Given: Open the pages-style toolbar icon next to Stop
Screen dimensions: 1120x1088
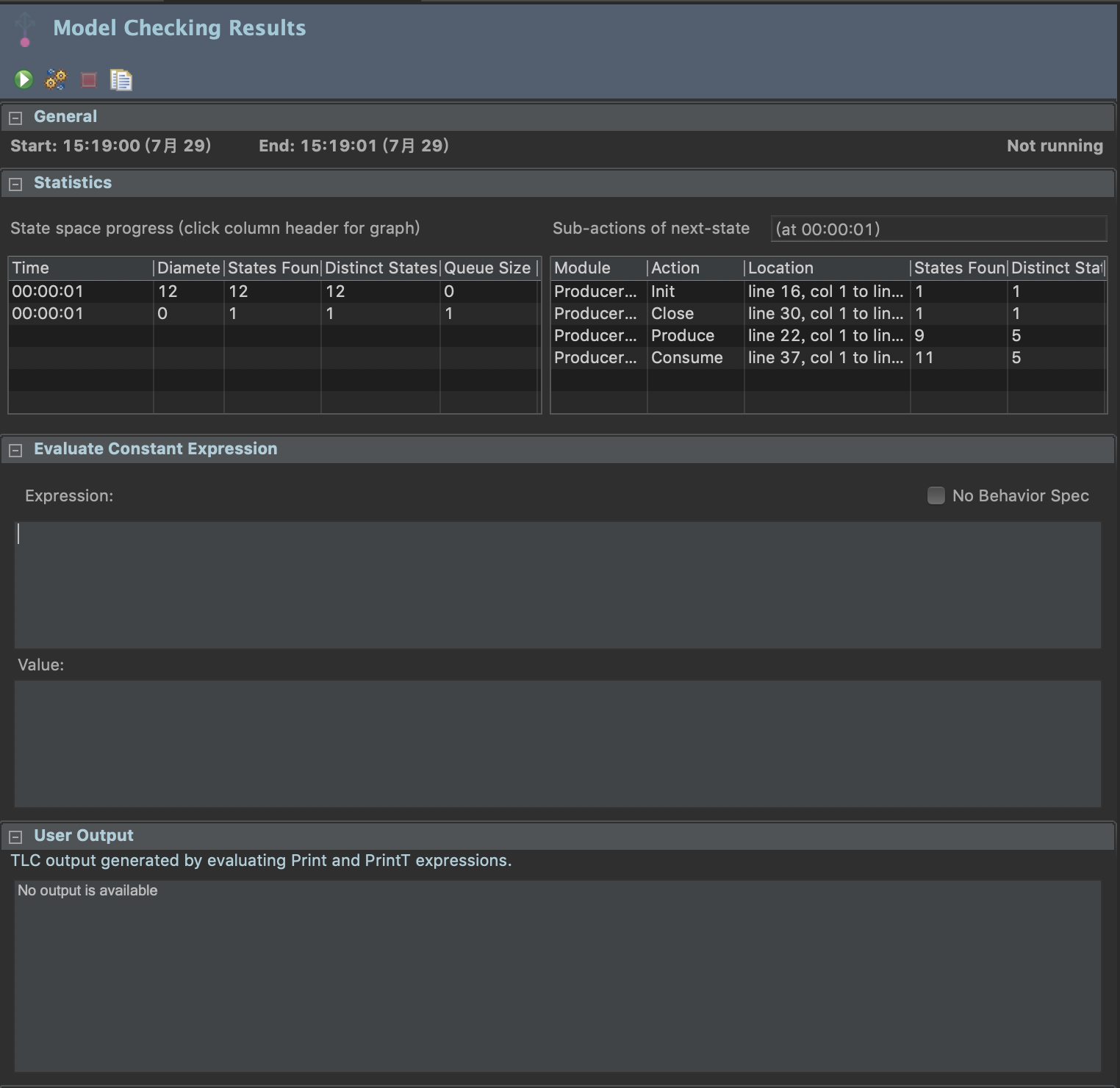Looking at the screenshot, I should (121, 79).
